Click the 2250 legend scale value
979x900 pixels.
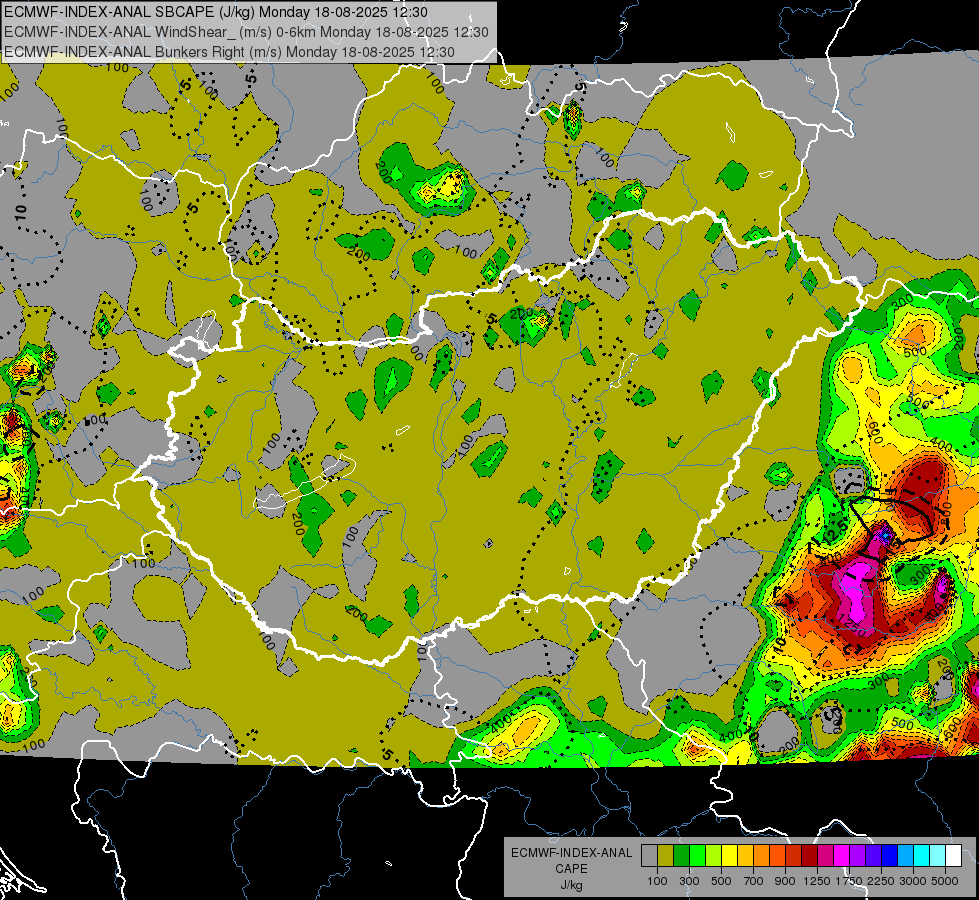point(882,881)
